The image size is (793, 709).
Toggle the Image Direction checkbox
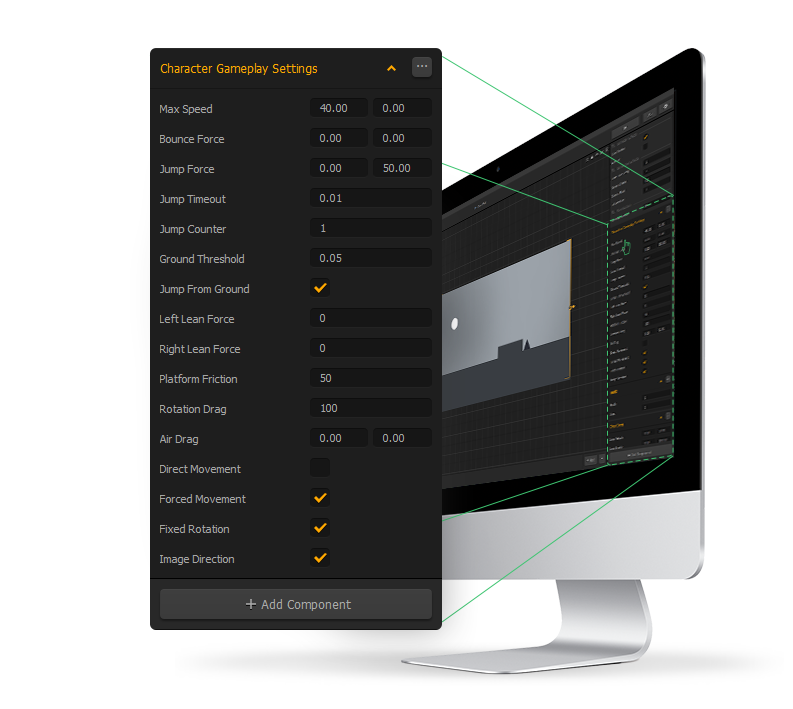click(320, 558)
